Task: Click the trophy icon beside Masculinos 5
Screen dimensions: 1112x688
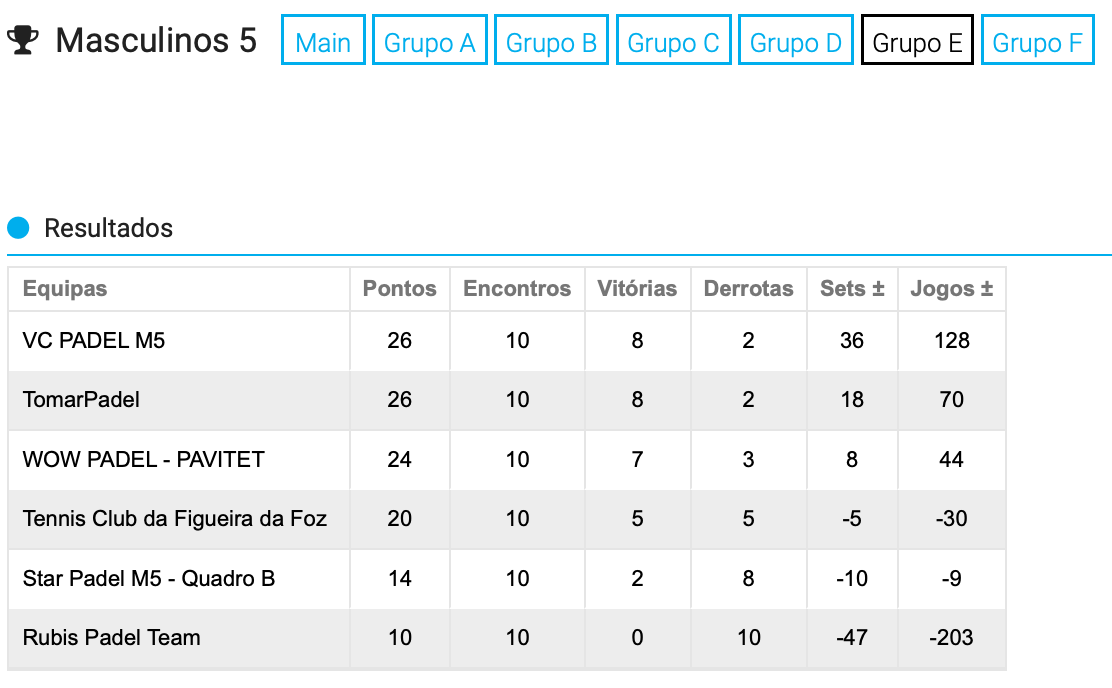Action: coord(23,40)
